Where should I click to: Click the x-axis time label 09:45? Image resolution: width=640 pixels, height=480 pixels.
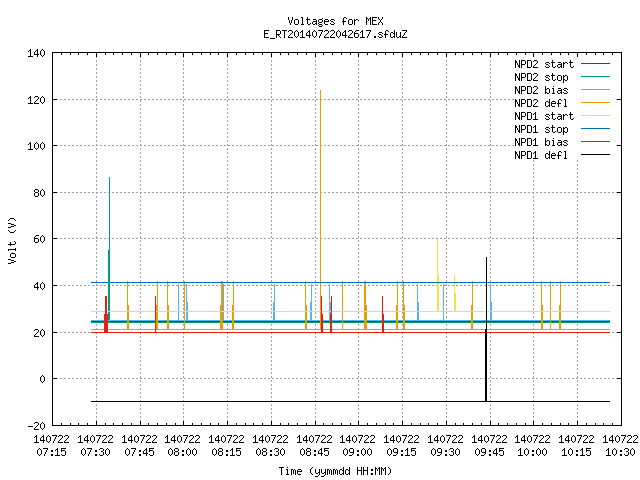(x=489, y=453)
